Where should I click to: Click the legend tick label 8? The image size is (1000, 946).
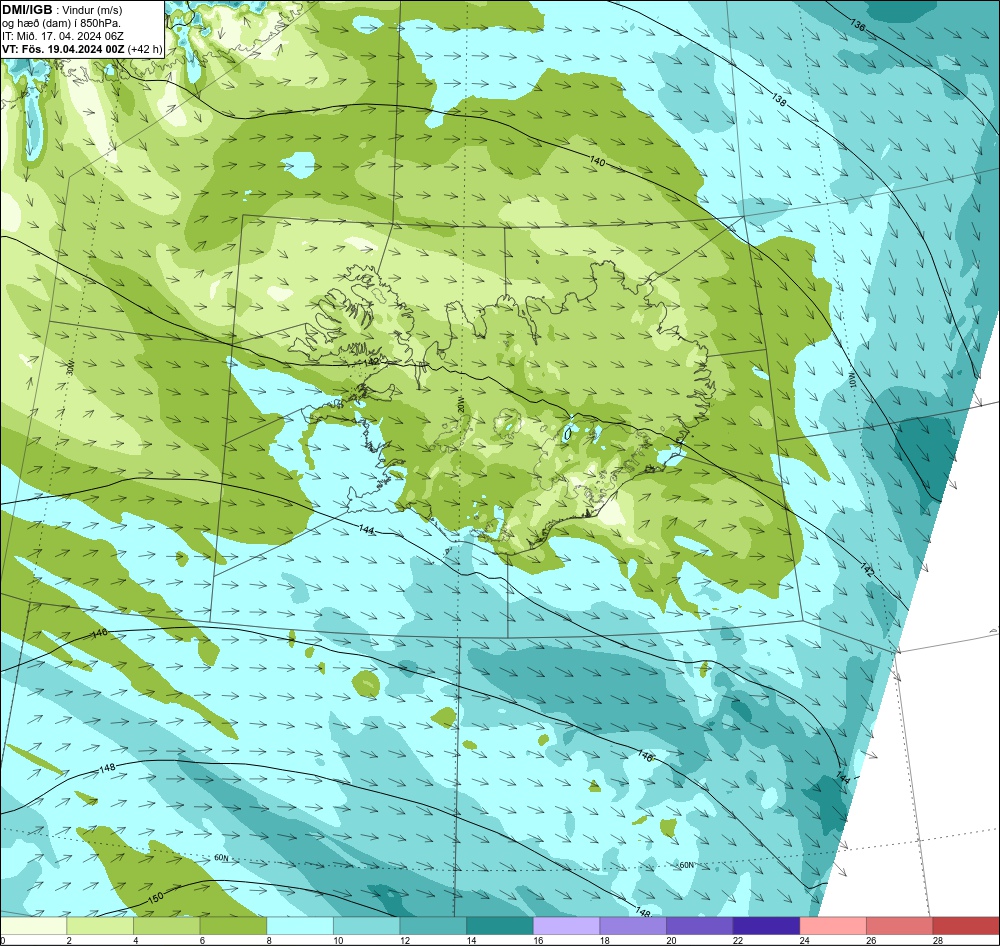pos(268,940)
